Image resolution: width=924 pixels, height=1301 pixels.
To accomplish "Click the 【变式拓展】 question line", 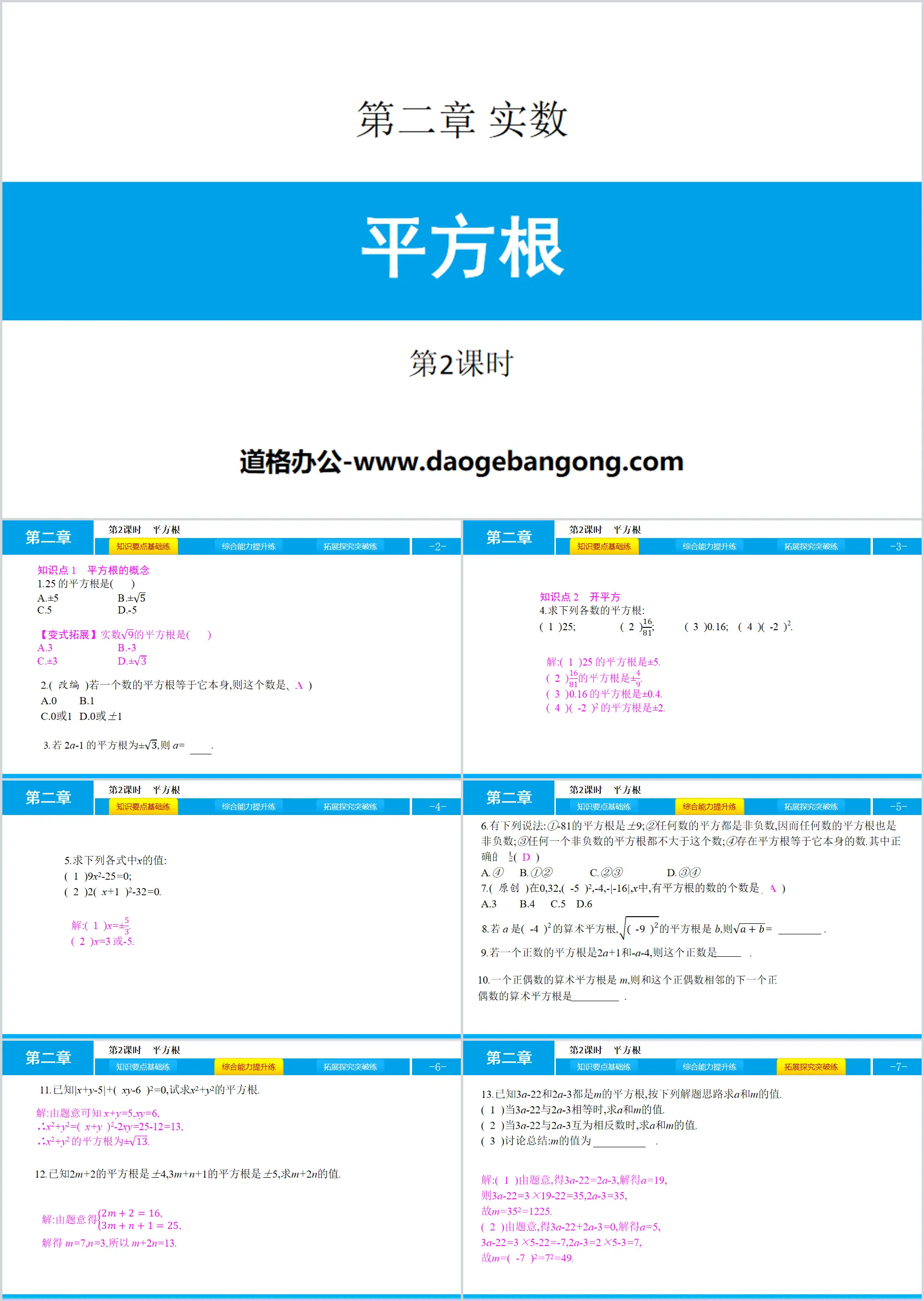I will (x=124, y=635).
